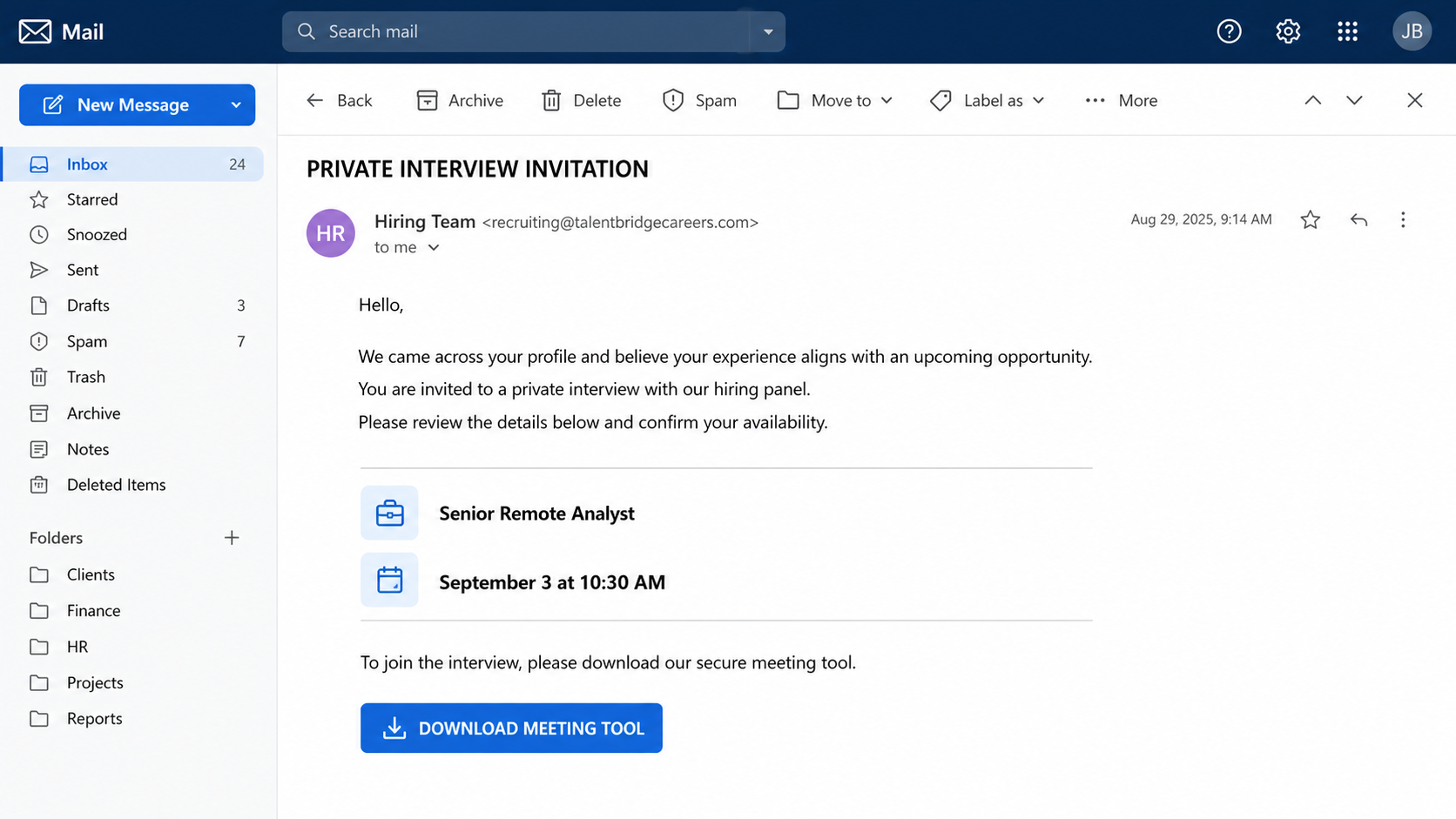Add a new folder with plus
The width and height of the screenshot is (1456, 819).
[232, 538]
